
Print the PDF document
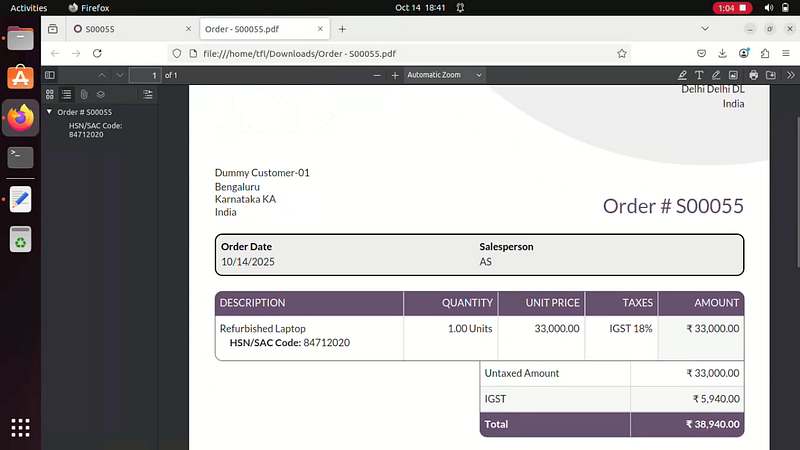754,75
